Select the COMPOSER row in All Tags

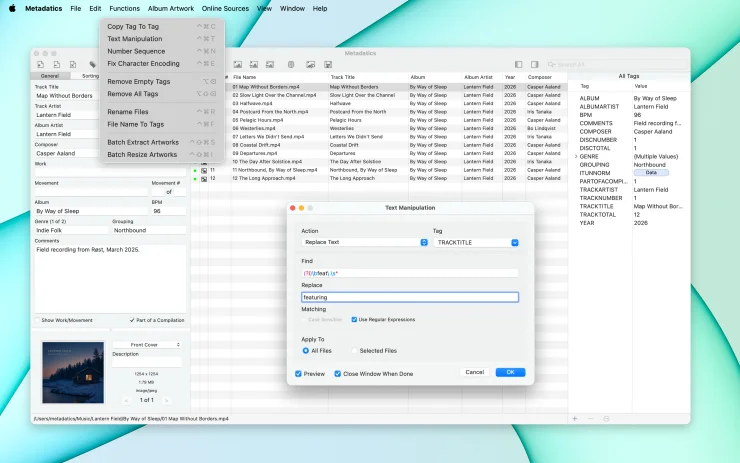click(x=629, y=132)
